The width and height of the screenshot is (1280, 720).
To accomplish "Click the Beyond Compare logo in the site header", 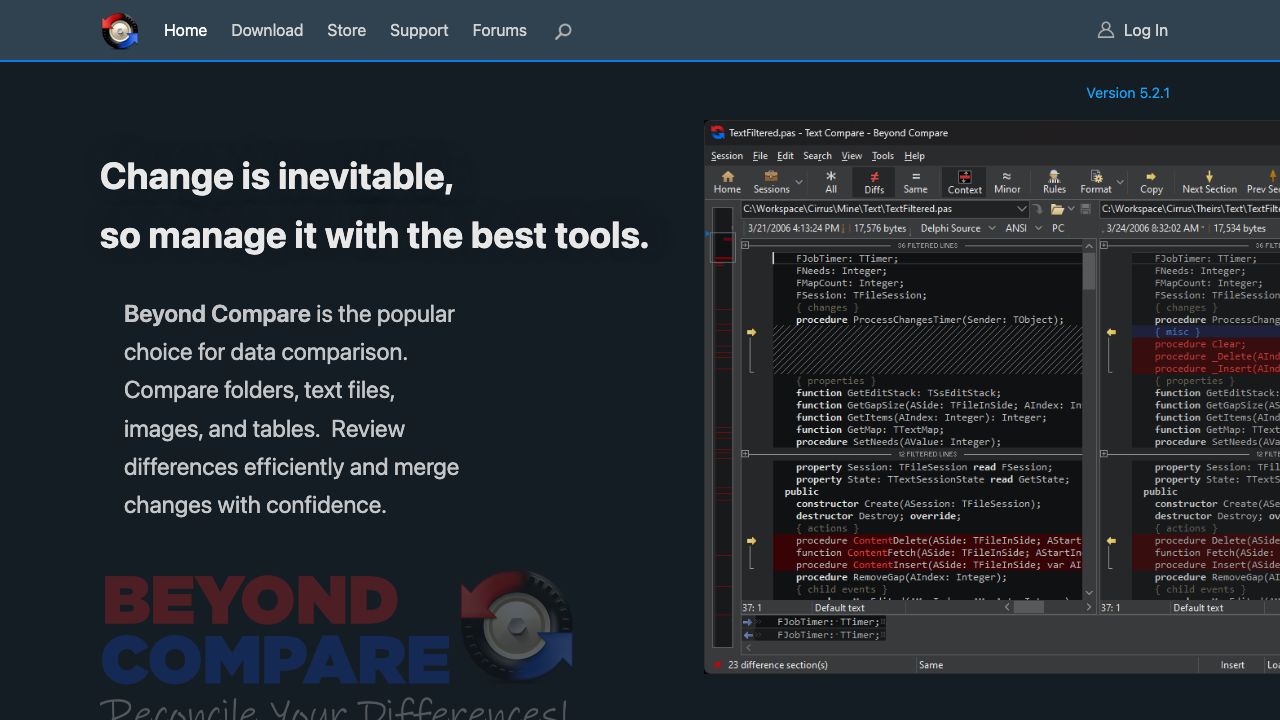I will (120, 31).
